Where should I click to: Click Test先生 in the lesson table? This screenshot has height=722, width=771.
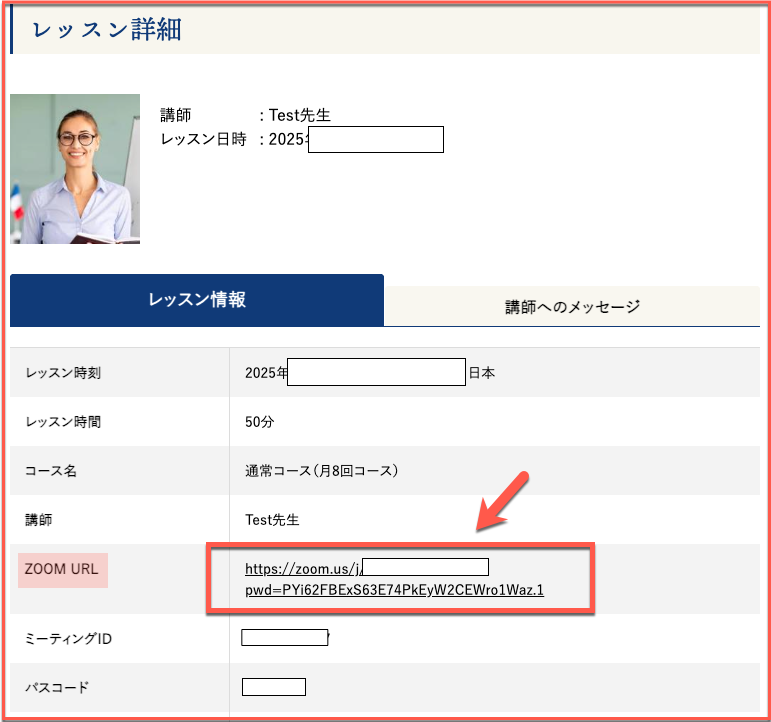point(272,520)
